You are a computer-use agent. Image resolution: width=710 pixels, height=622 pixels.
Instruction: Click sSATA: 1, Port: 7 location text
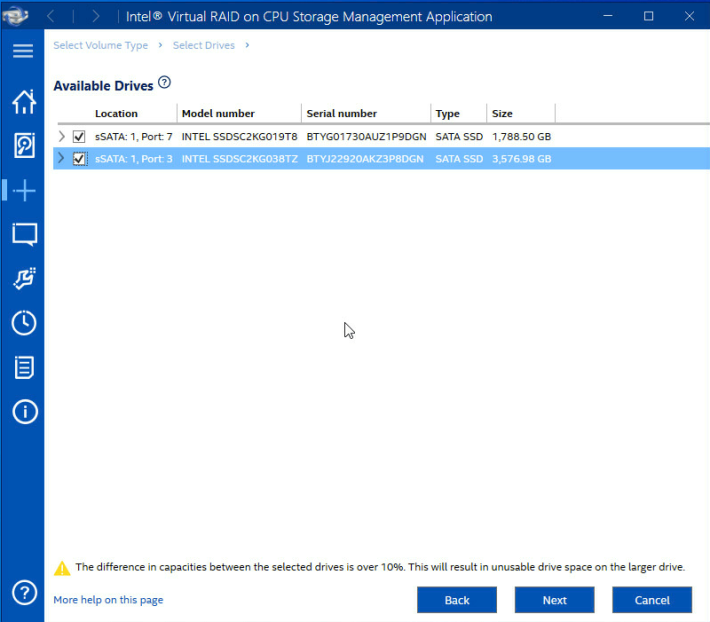click(134, 137)
